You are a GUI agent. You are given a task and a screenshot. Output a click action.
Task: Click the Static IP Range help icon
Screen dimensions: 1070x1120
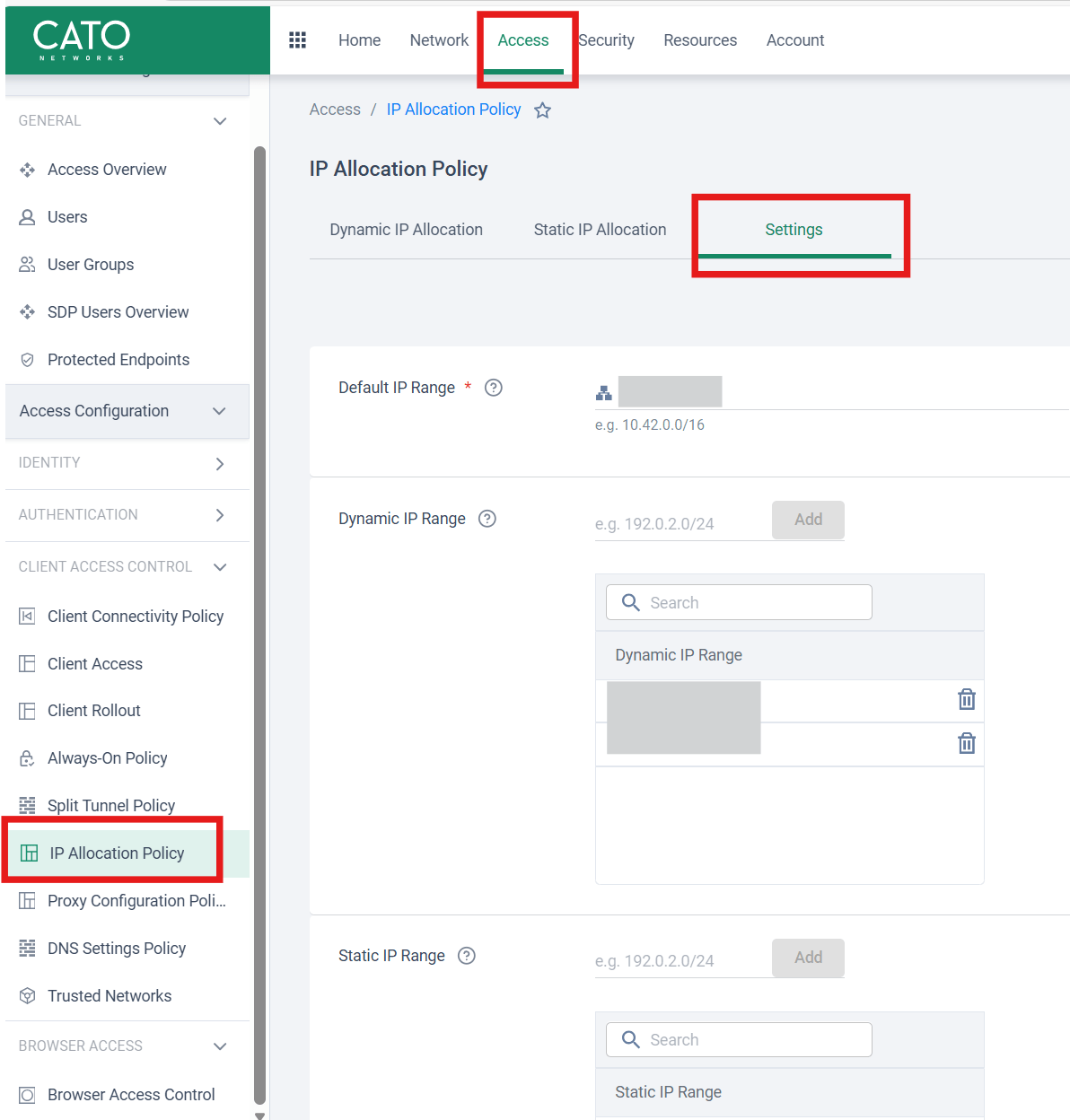click(467, 956)
